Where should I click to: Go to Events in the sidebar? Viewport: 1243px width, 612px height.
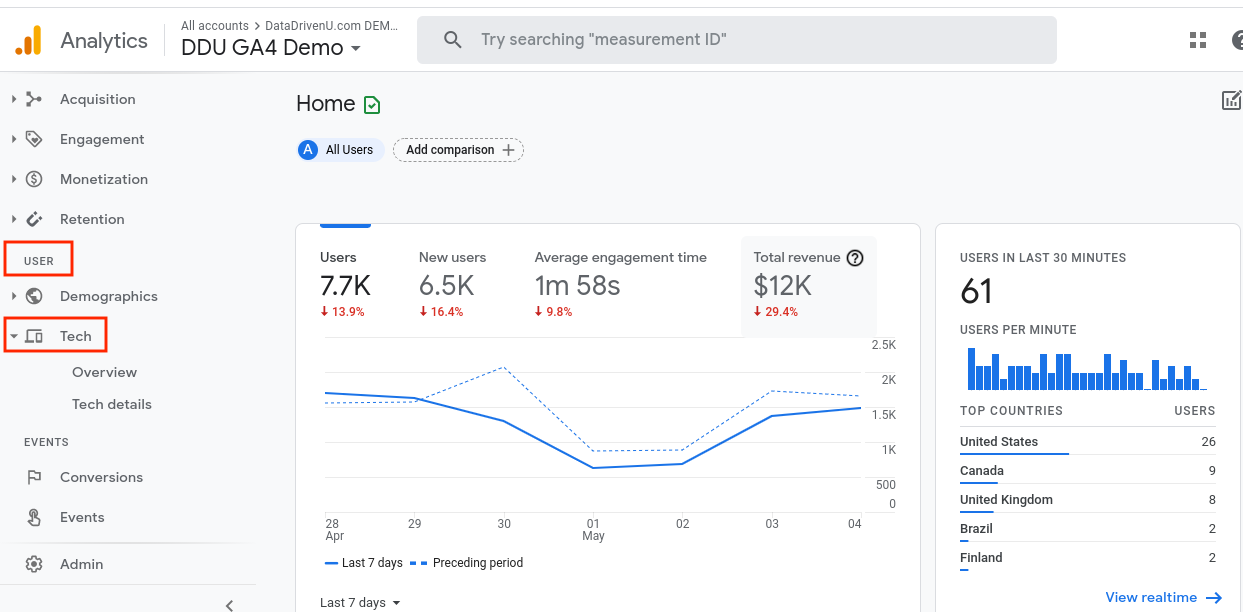82,517
